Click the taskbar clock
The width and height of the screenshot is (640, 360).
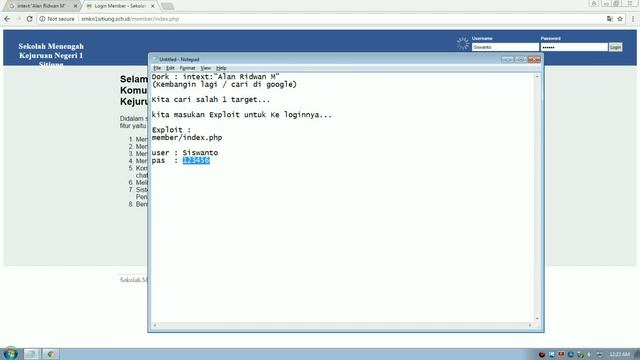point(620,354)
